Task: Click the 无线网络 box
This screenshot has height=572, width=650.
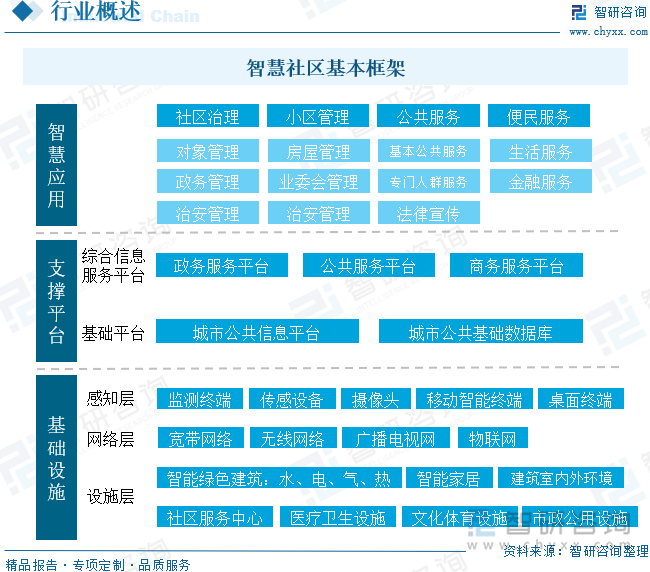Action: 293,438
